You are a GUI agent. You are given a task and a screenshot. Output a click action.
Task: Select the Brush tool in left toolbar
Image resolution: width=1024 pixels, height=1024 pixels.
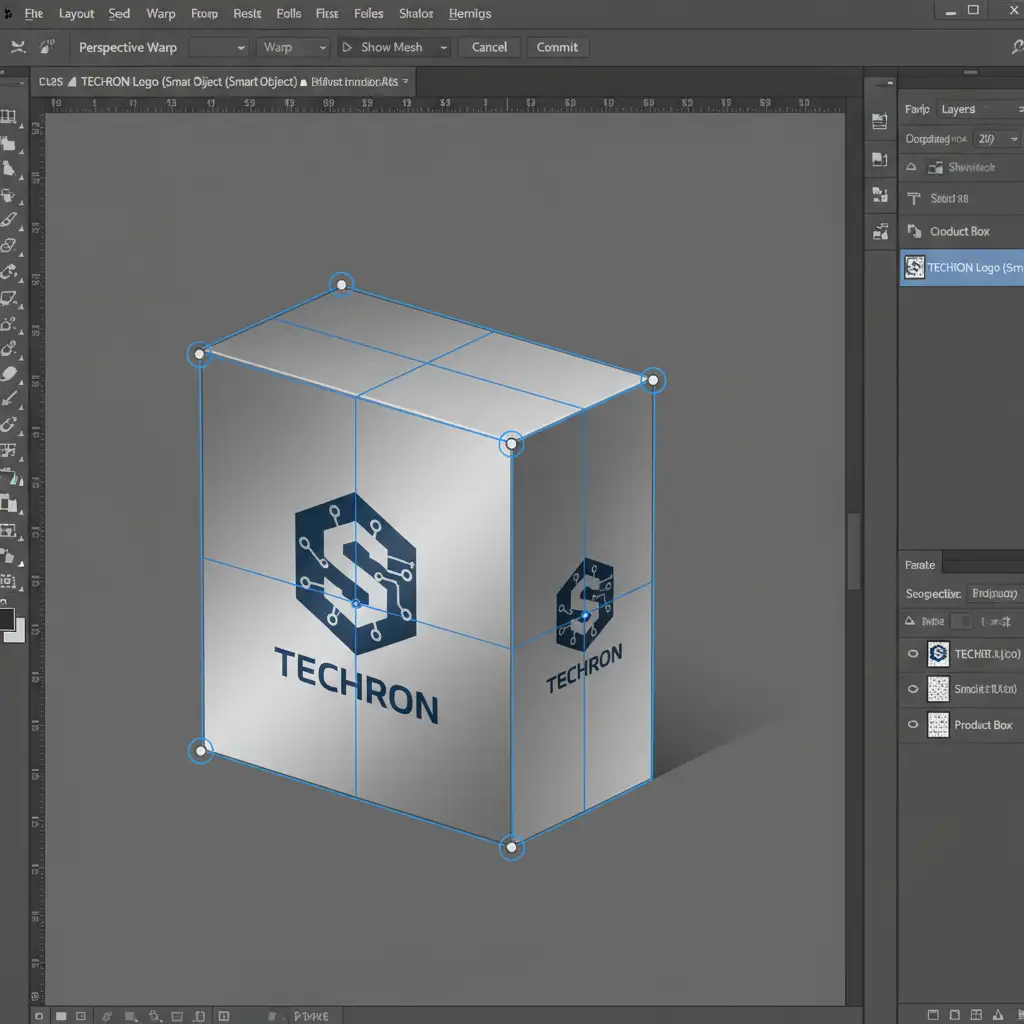[x=9, y=219]
